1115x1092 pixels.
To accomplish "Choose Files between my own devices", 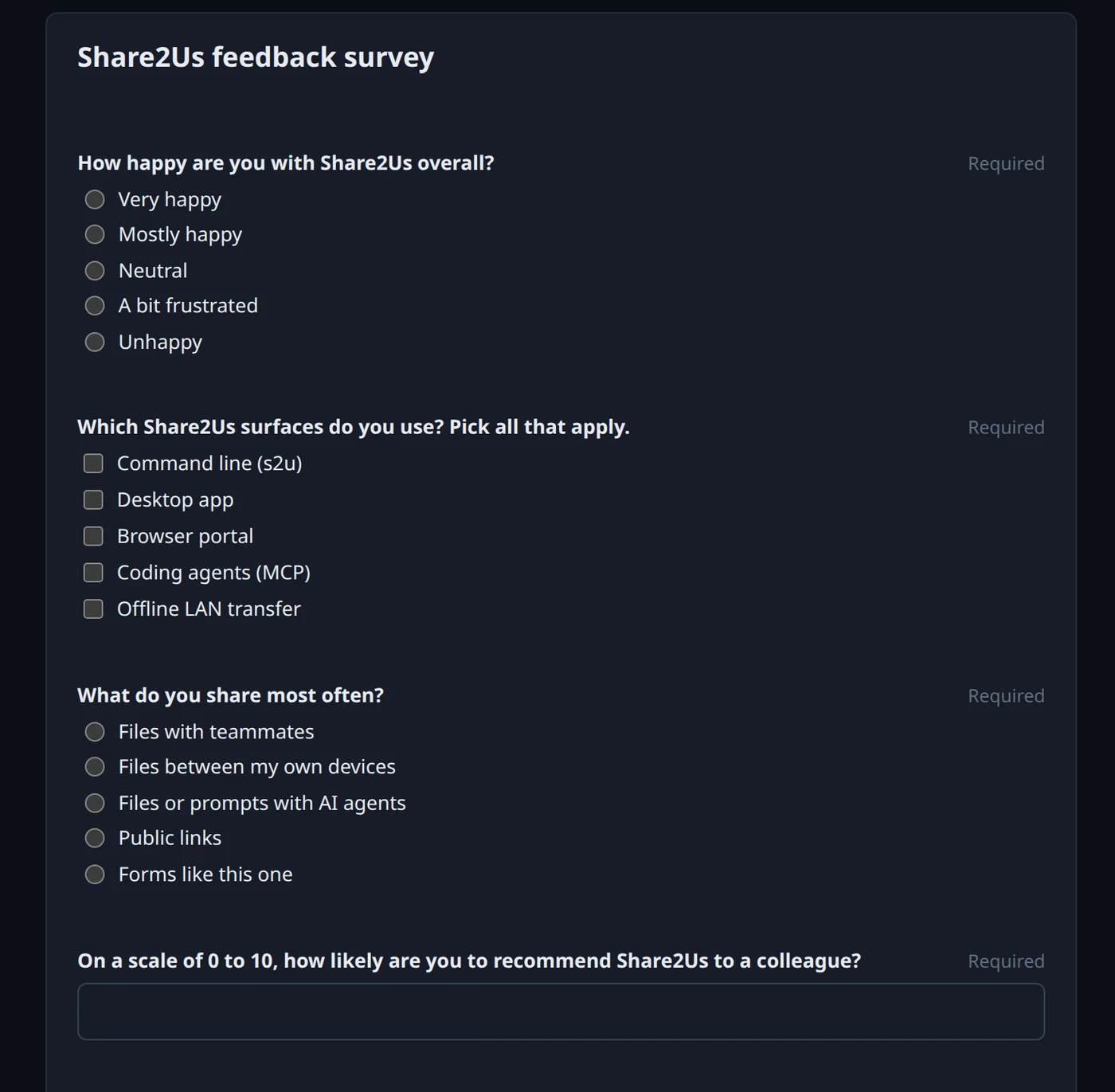I will (x=95, y=767).
